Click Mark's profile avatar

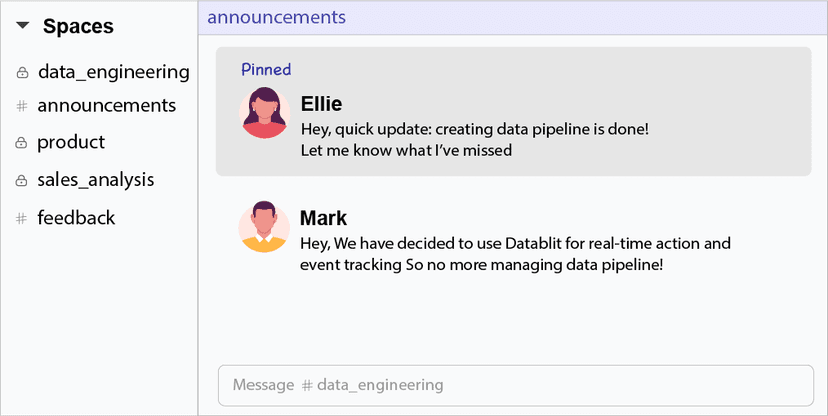(264, 227)
